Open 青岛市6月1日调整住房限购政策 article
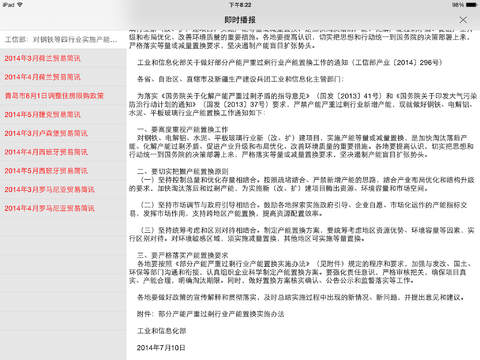The image size is (480, 360). [63, 96]
